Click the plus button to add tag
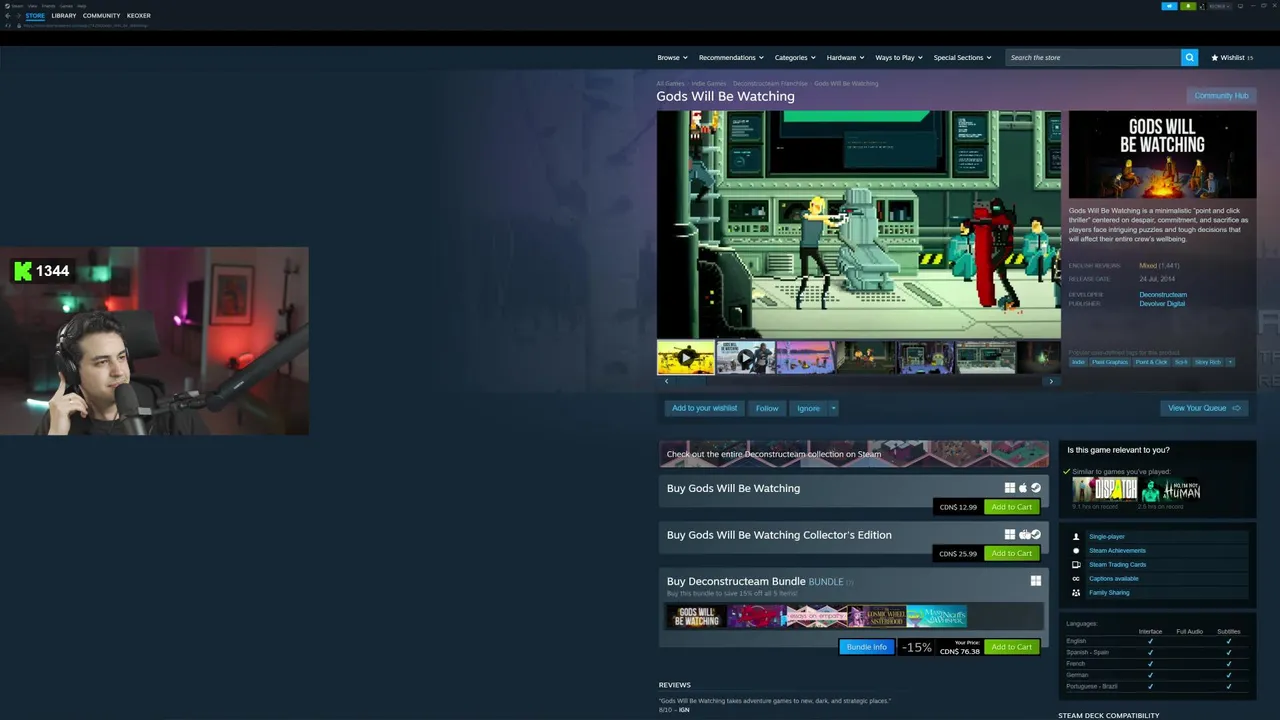 1230,362
